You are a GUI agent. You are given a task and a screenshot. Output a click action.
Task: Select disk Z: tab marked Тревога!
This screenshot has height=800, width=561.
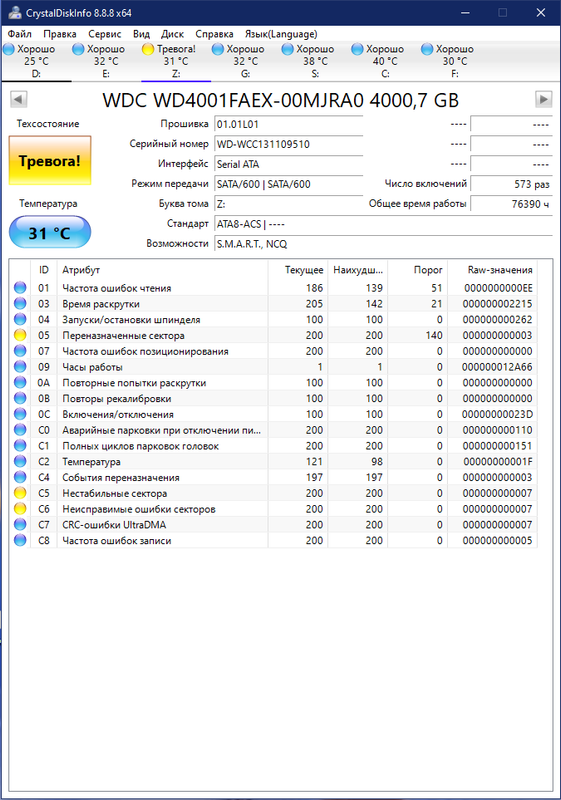point(176,61)
